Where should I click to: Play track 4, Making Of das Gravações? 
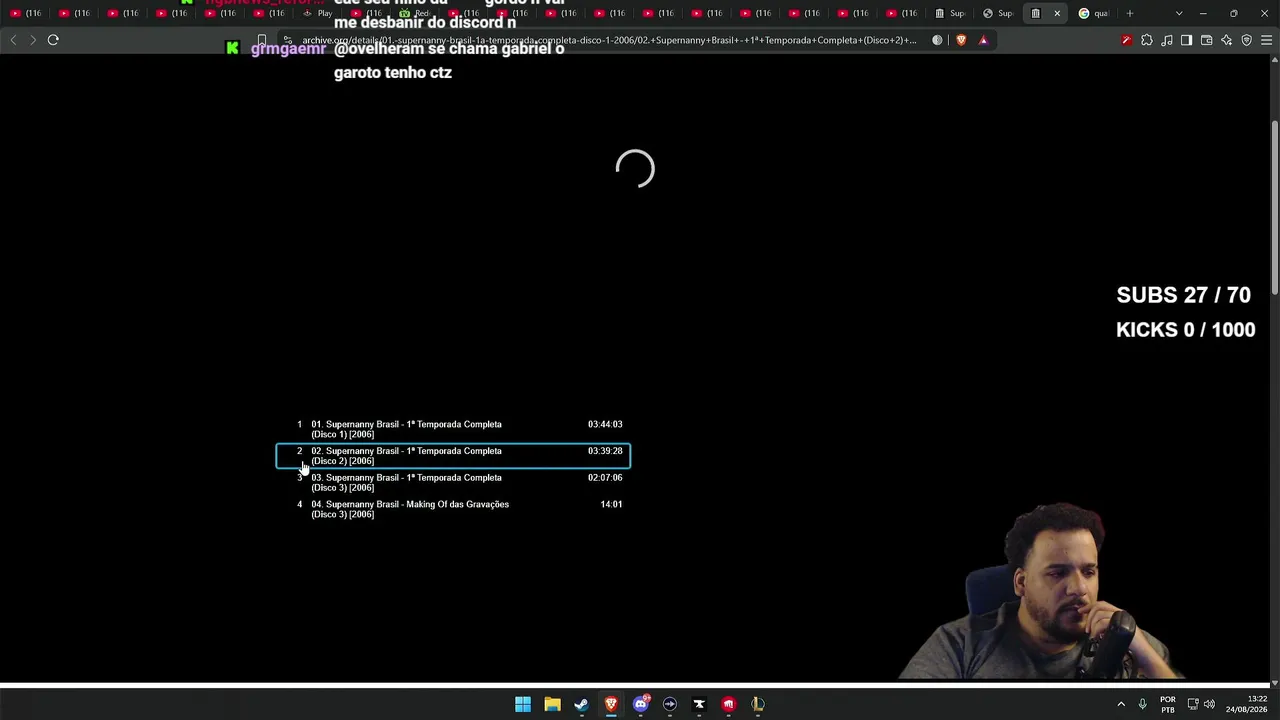(453, 509)
